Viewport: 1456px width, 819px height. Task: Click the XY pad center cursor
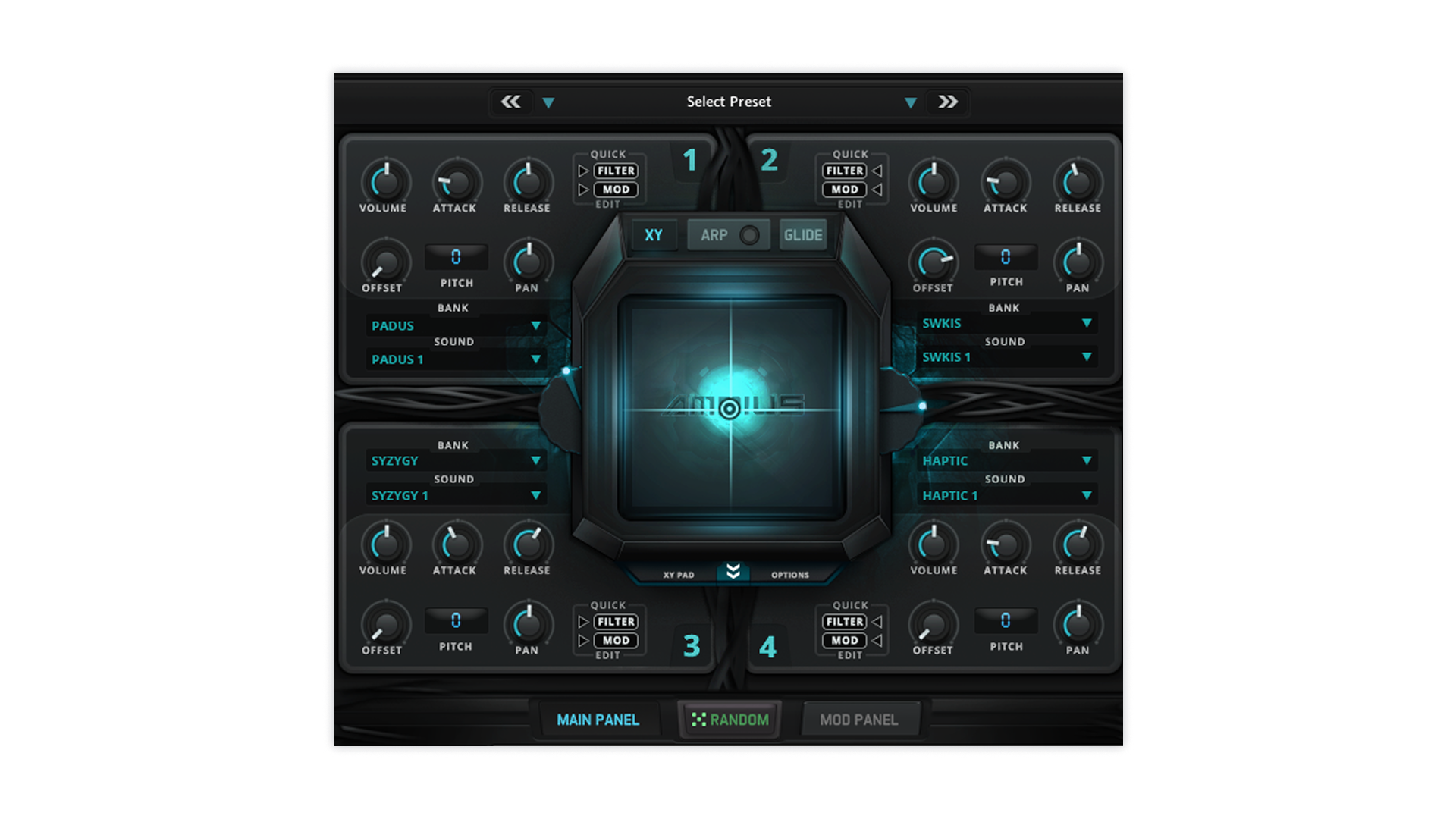[729, 409]
